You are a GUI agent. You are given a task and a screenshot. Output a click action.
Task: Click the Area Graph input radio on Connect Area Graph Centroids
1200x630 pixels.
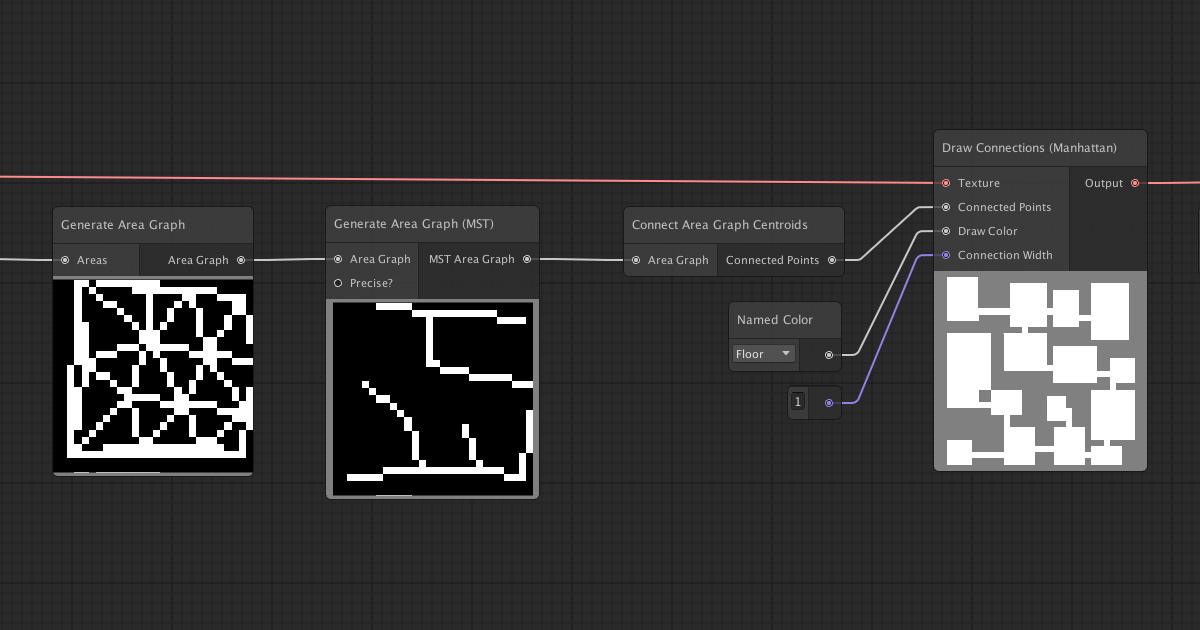pos(636,259)
